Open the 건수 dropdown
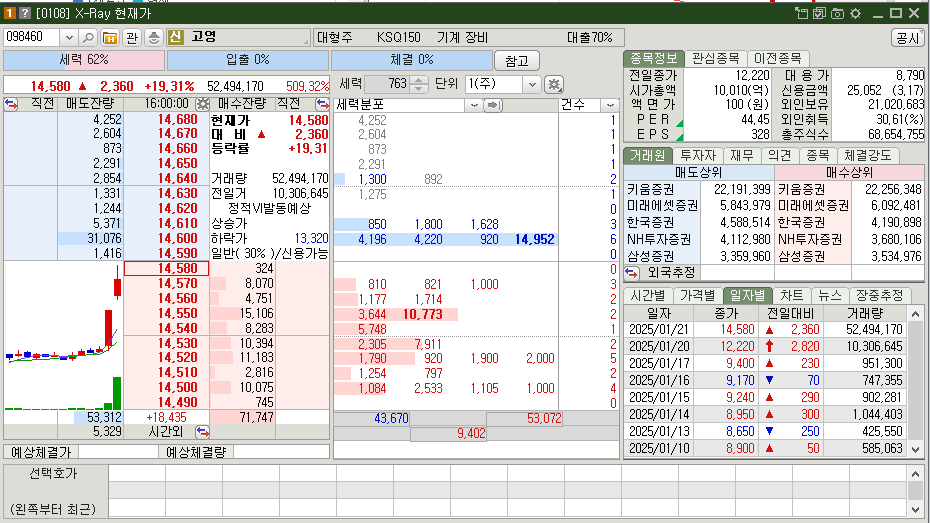 [610, 105]
